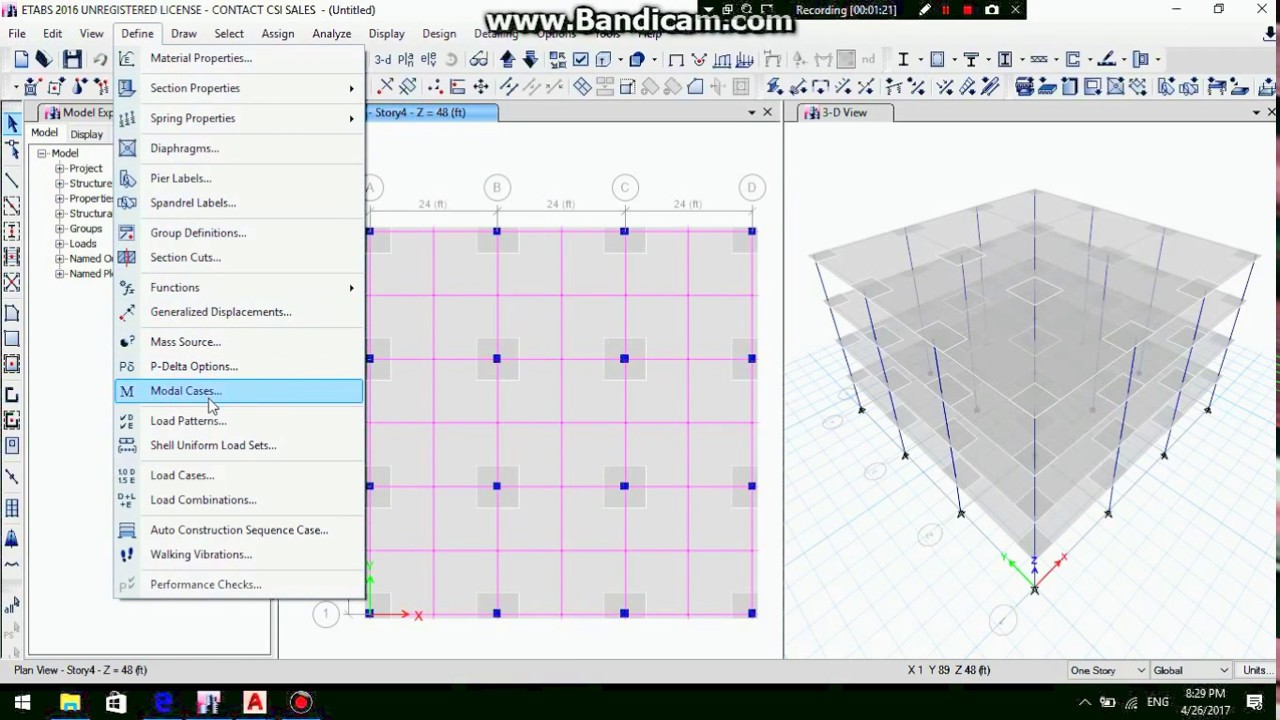Select Walking Vibrations menu item
Image resolution: width=1280 pixels, height=720 pixels.
pyautogui.click(x=239, y=554)
